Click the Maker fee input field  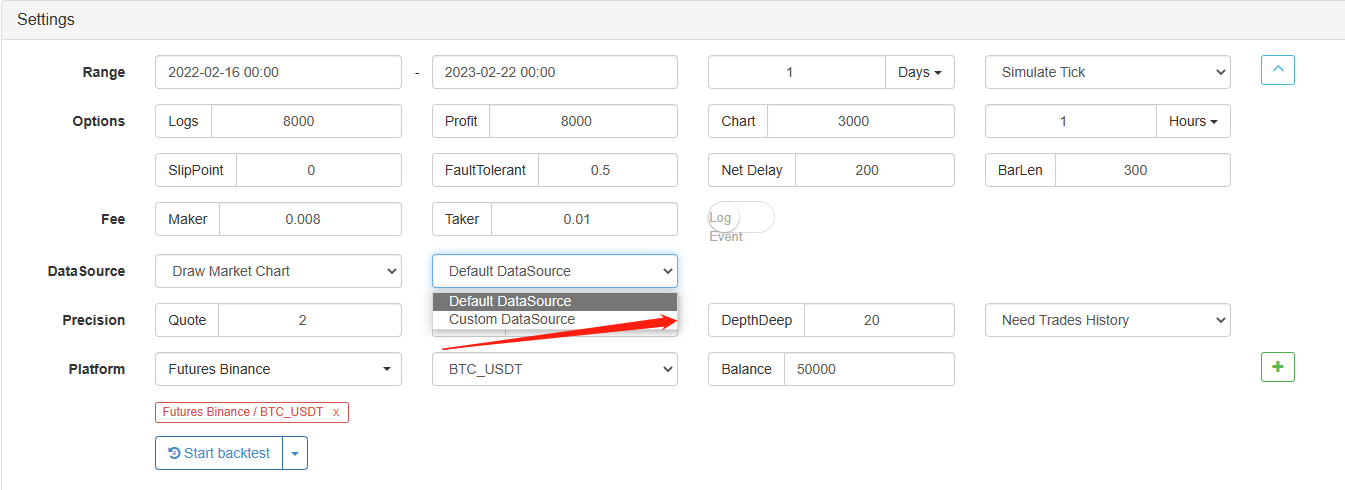(x=310, y=219)
